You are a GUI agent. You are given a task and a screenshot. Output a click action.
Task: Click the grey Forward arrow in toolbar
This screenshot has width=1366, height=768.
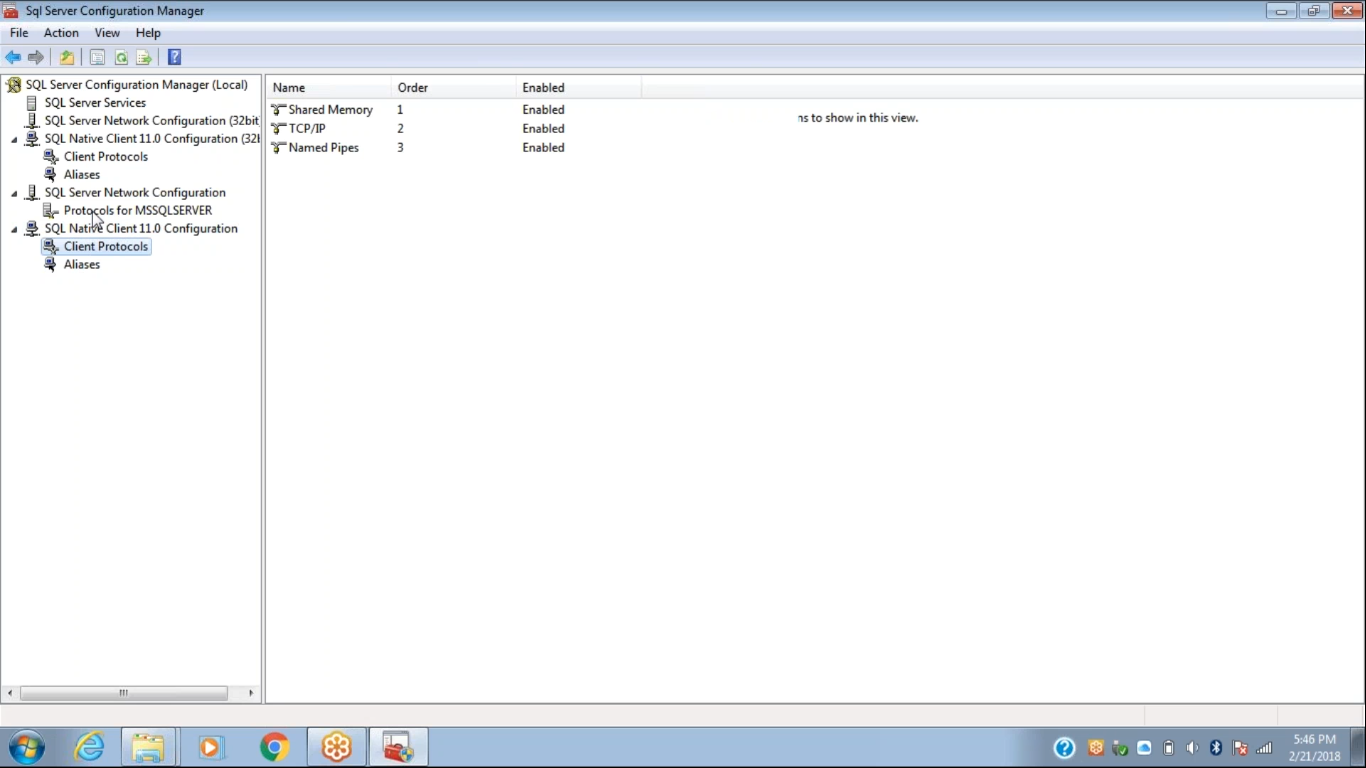[x=36, y=57]
